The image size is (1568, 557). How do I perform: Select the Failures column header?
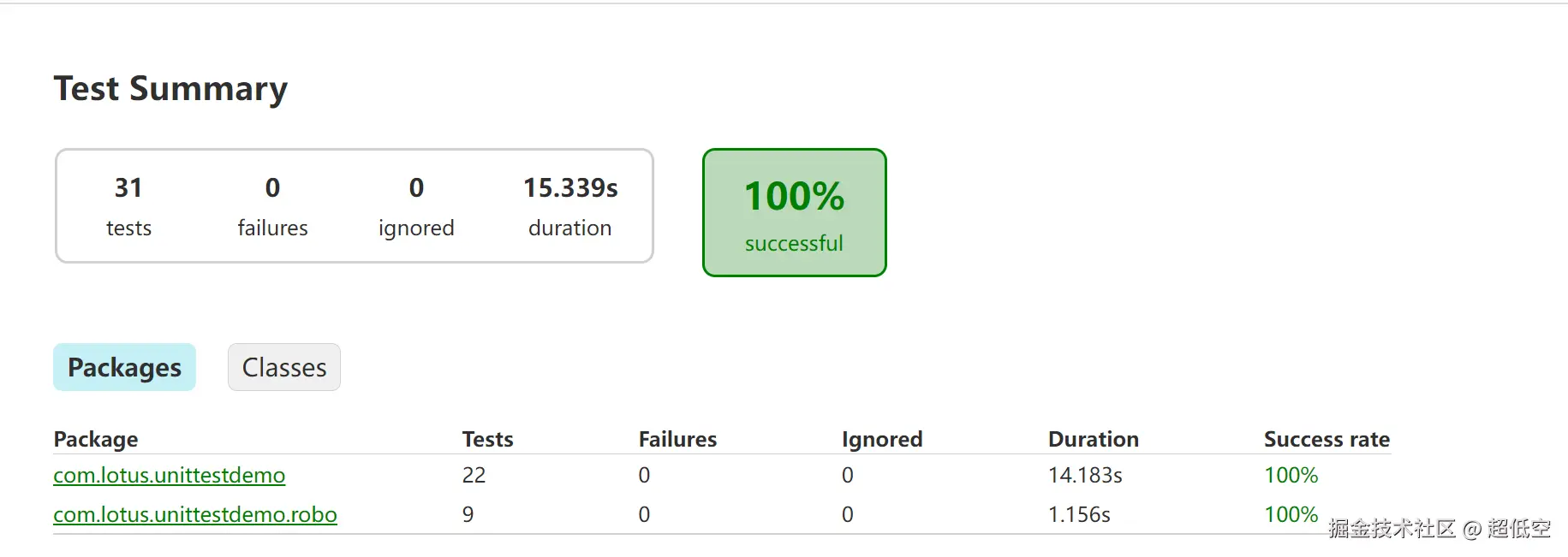(677, 439)
